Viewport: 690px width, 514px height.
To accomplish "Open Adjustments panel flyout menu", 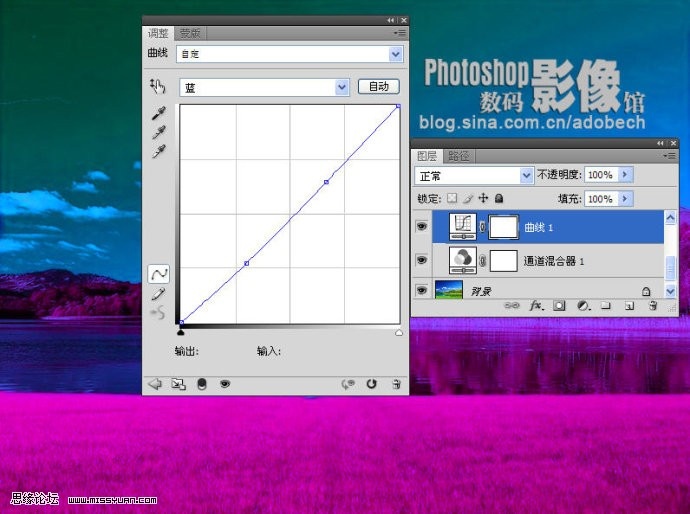I will tap(400, 33).
